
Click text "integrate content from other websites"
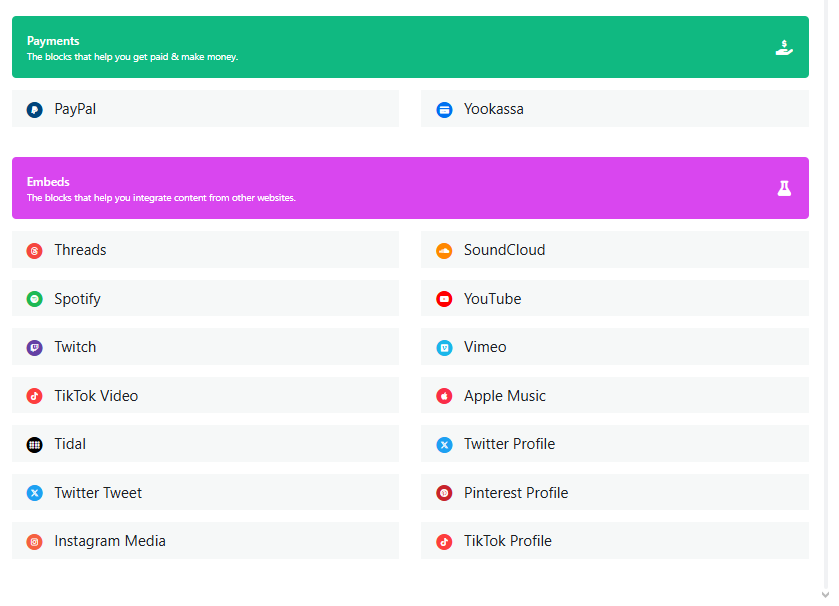click(x=214, y=198)
